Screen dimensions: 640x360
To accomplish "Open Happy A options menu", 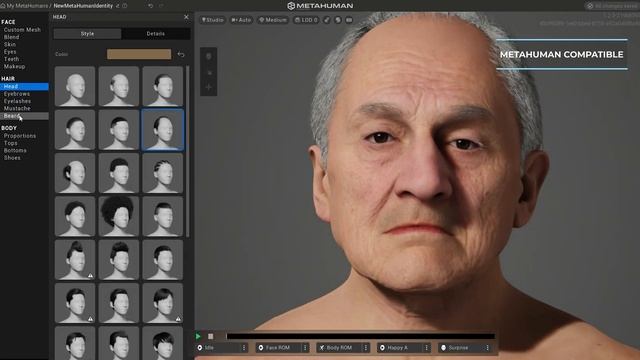I will pyautogui.click(x=427, y=348).
